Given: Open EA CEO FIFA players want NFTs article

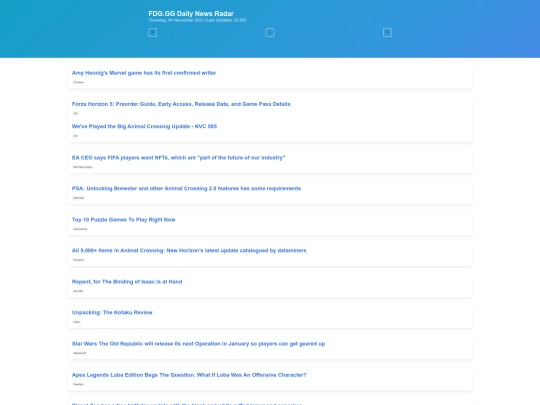Looking at the screenshot, I should [x=178, y=158].
